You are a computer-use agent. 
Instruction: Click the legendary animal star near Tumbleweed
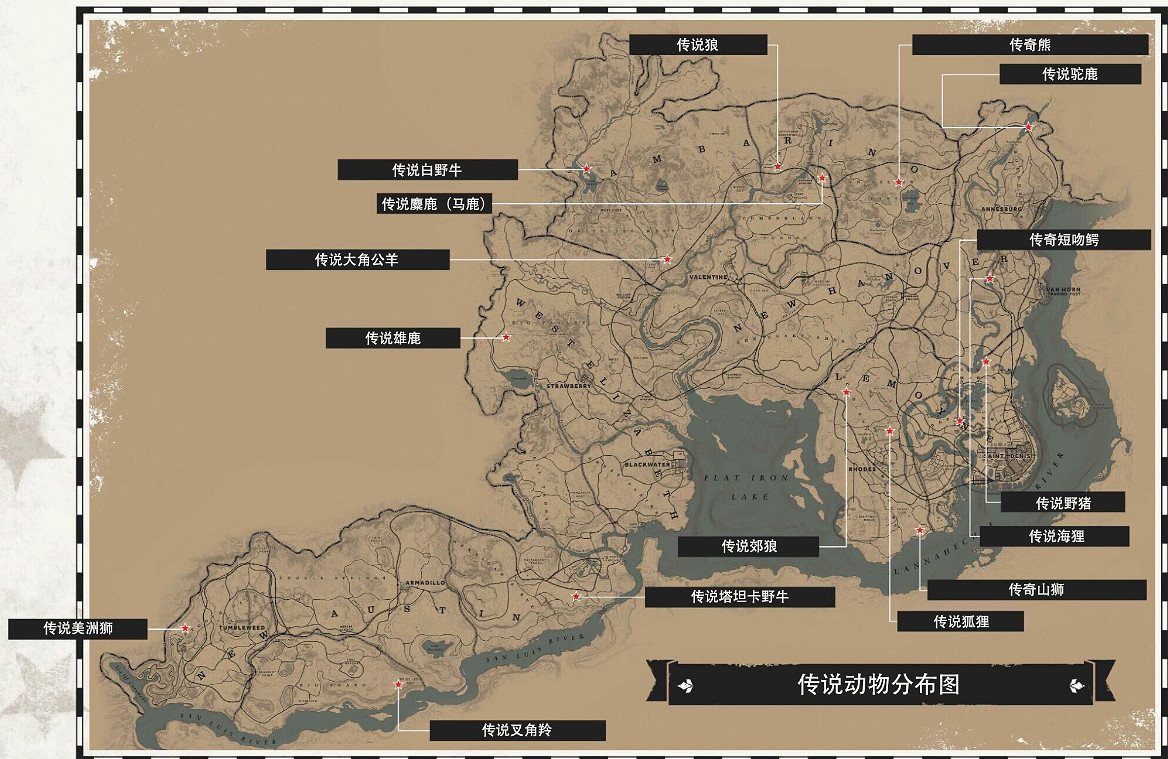(184, 629)
